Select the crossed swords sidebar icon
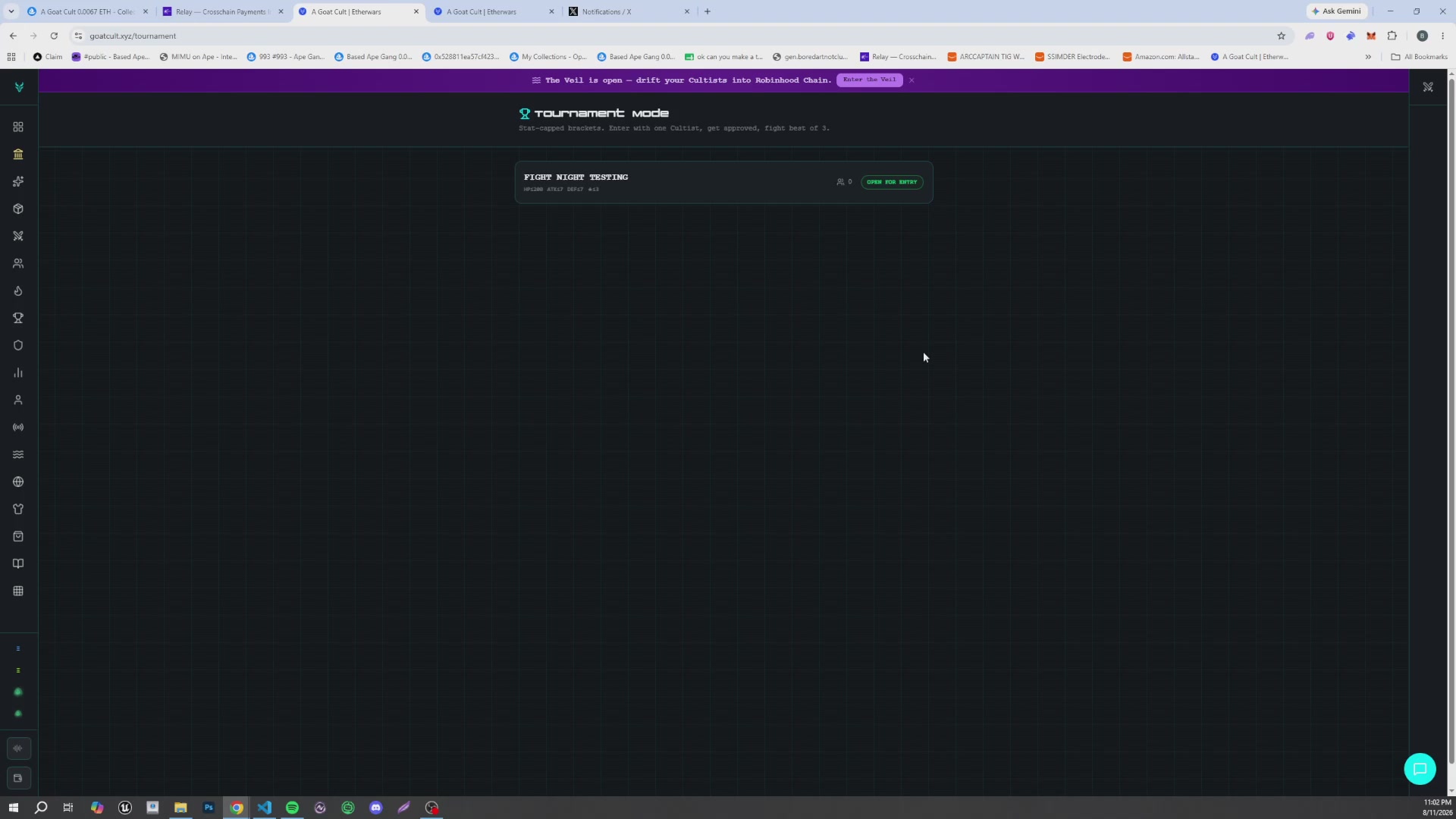The width and height of the screenshot is (1456, 819). [x=18, y=236]
